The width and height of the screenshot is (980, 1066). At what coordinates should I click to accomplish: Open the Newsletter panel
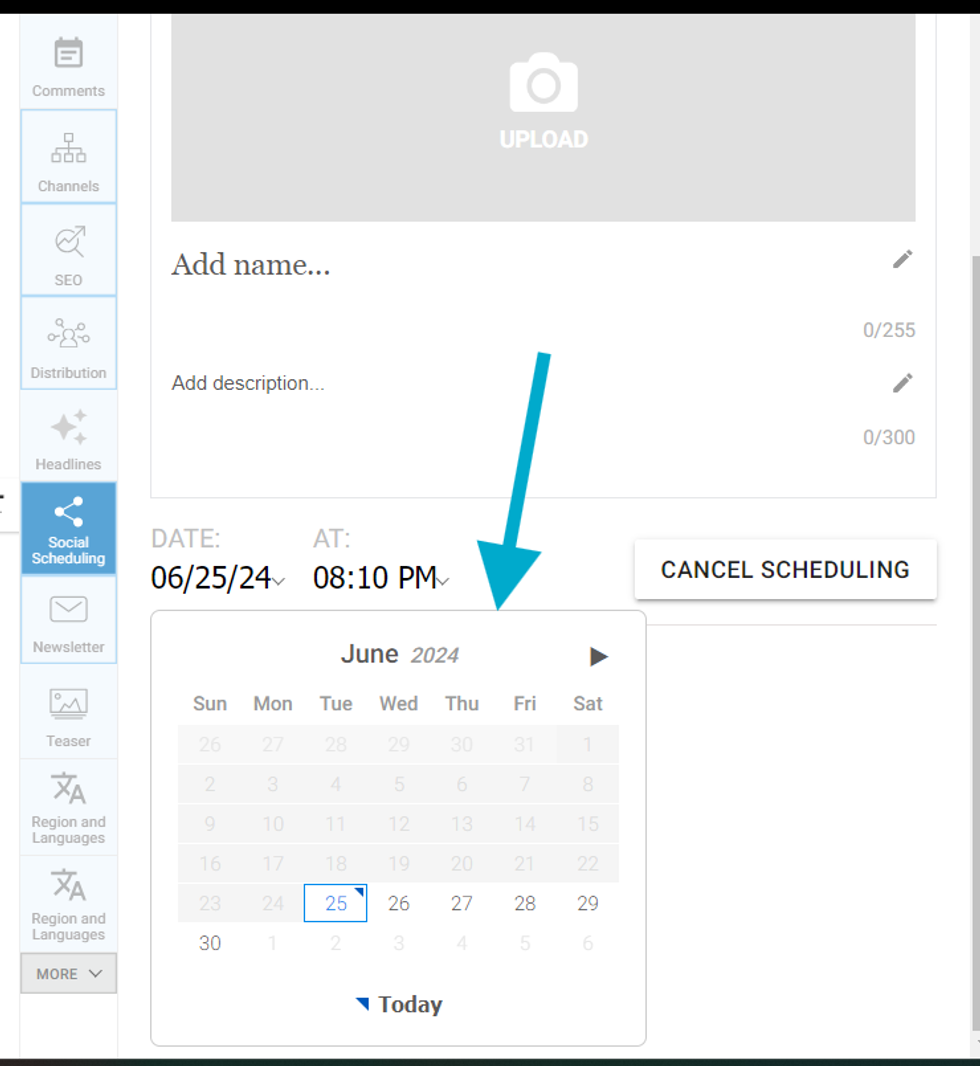pyautogui.click(x=68, y=620)
